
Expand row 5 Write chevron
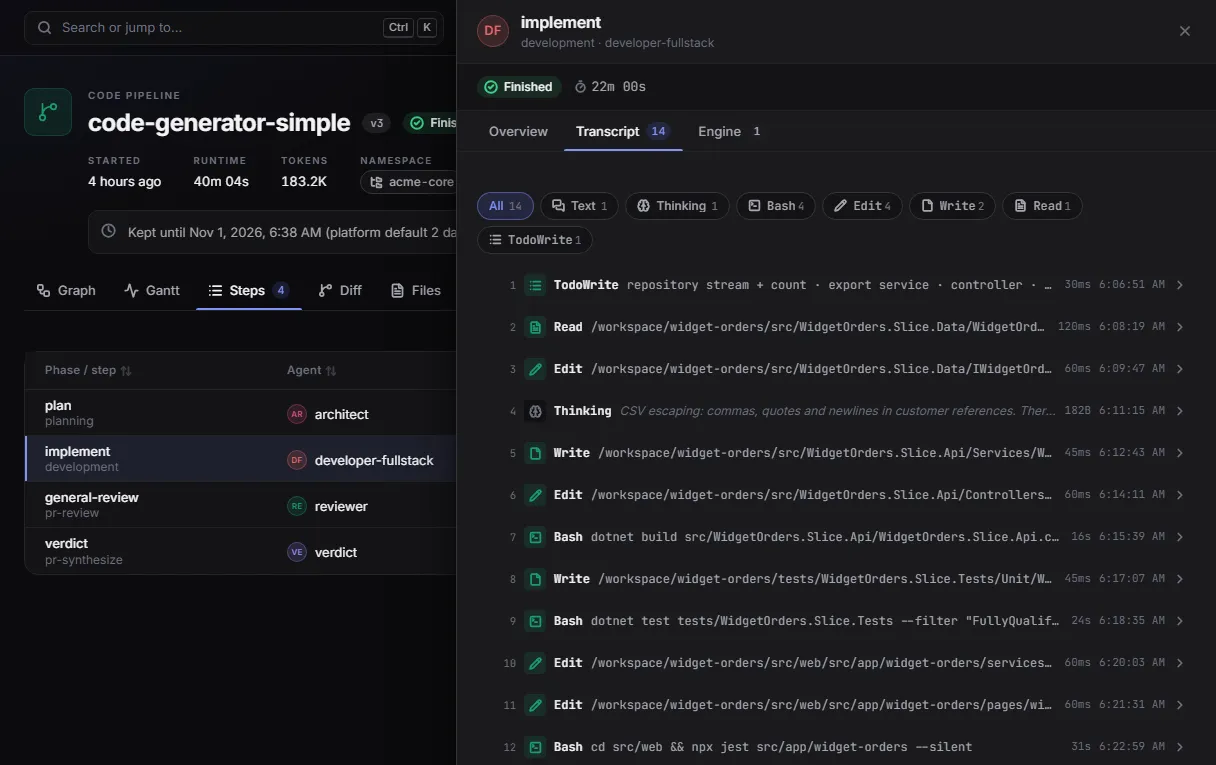coord(1180,453)
